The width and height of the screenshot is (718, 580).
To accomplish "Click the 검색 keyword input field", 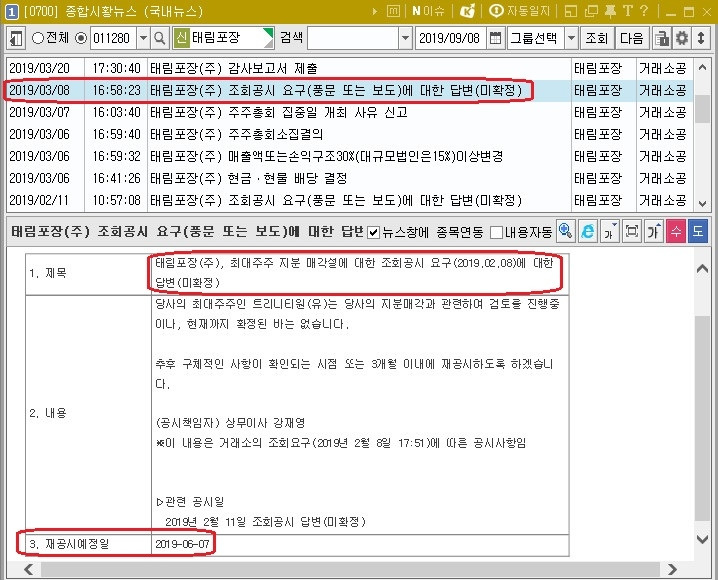I will click(353, 38).
